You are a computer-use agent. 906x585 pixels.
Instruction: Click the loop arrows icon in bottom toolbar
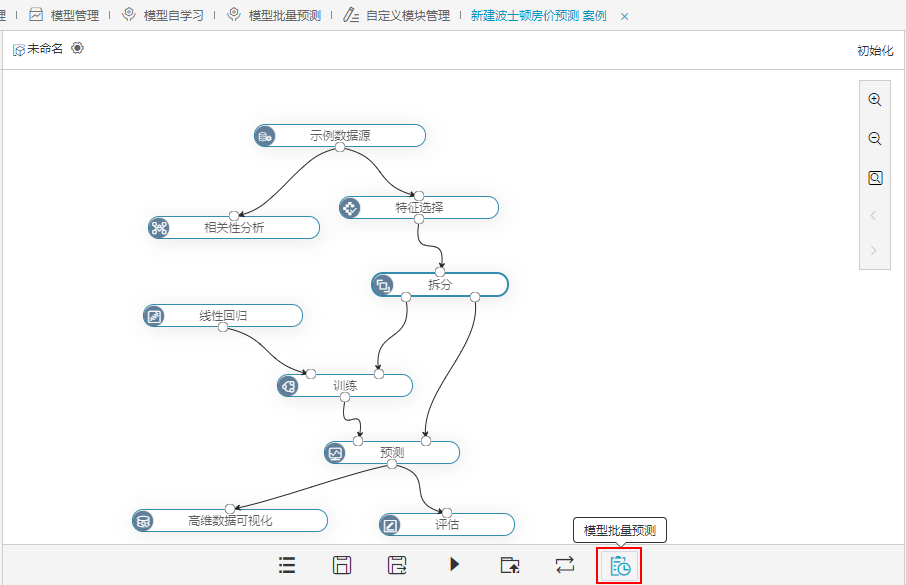click(x=565, y=564)
